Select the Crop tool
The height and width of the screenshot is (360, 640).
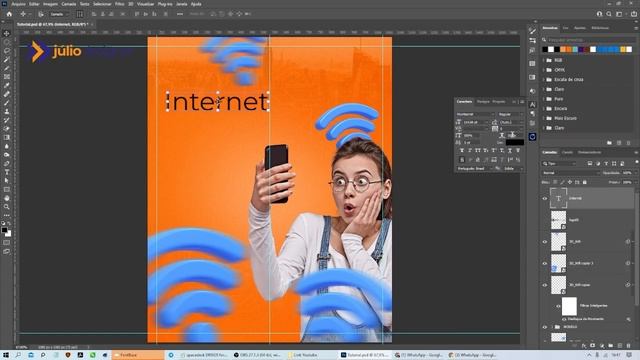click(x=7, y=68)
